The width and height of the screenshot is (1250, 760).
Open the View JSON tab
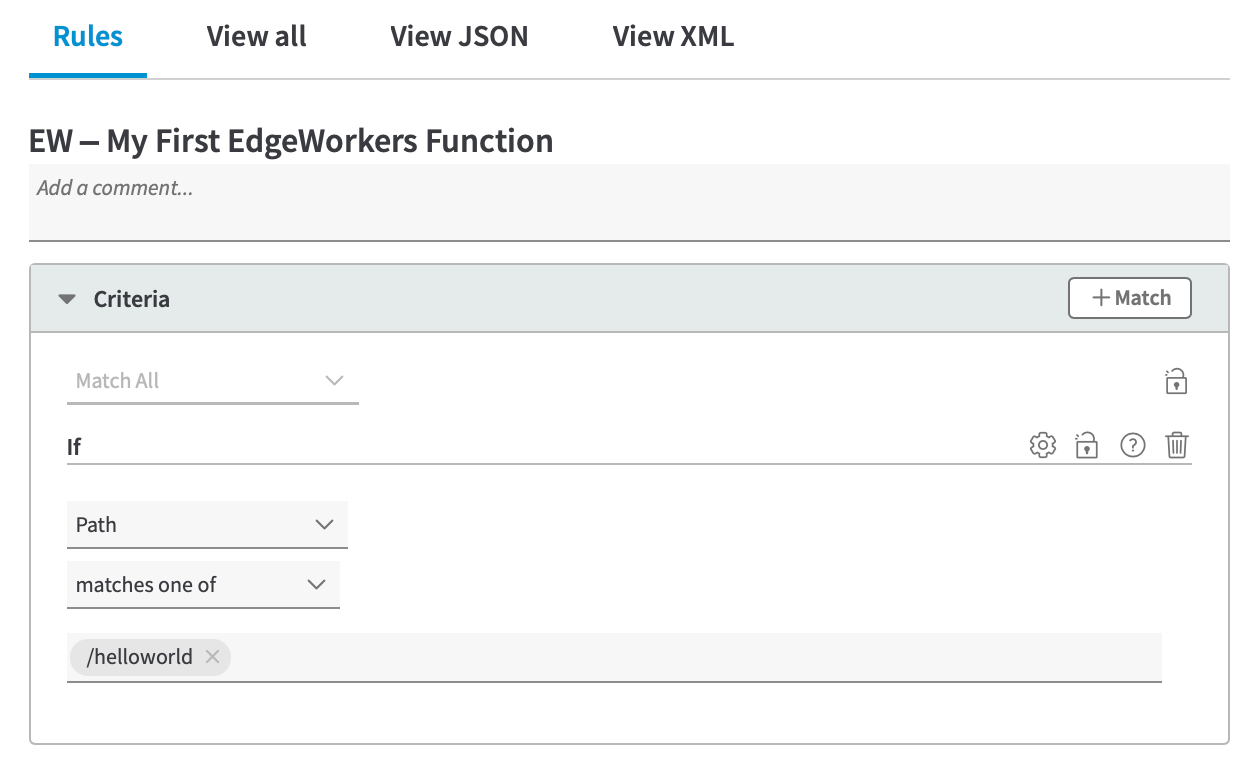459,37
